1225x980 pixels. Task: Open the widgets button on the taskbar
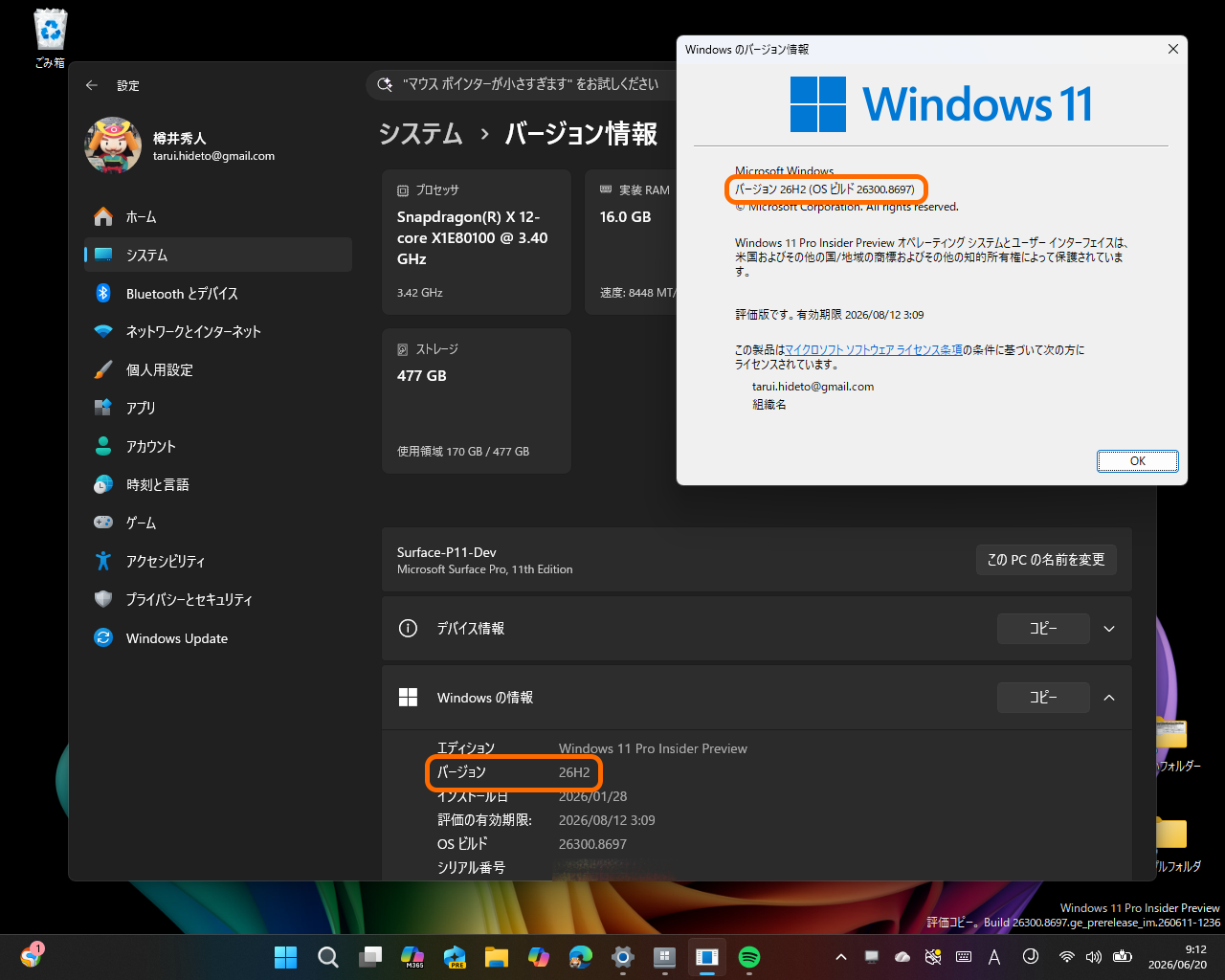point(32,956)
